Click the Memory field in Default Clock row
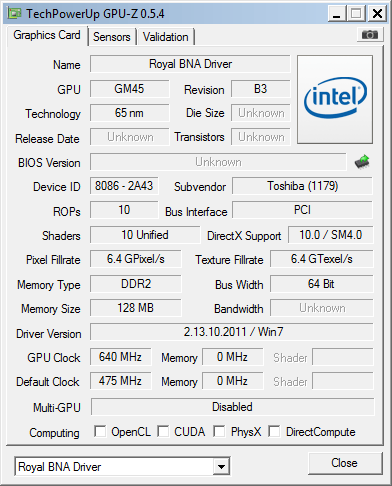392x486 pixels. [x=233, y=381]
